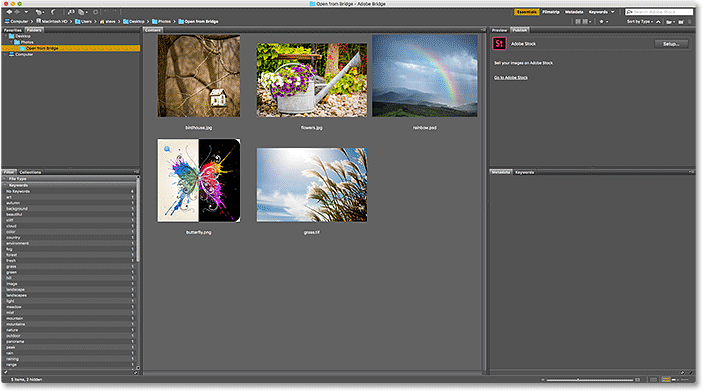Click the create new folder icon
The width and height of the screenshot is (704, 392).
681,22
